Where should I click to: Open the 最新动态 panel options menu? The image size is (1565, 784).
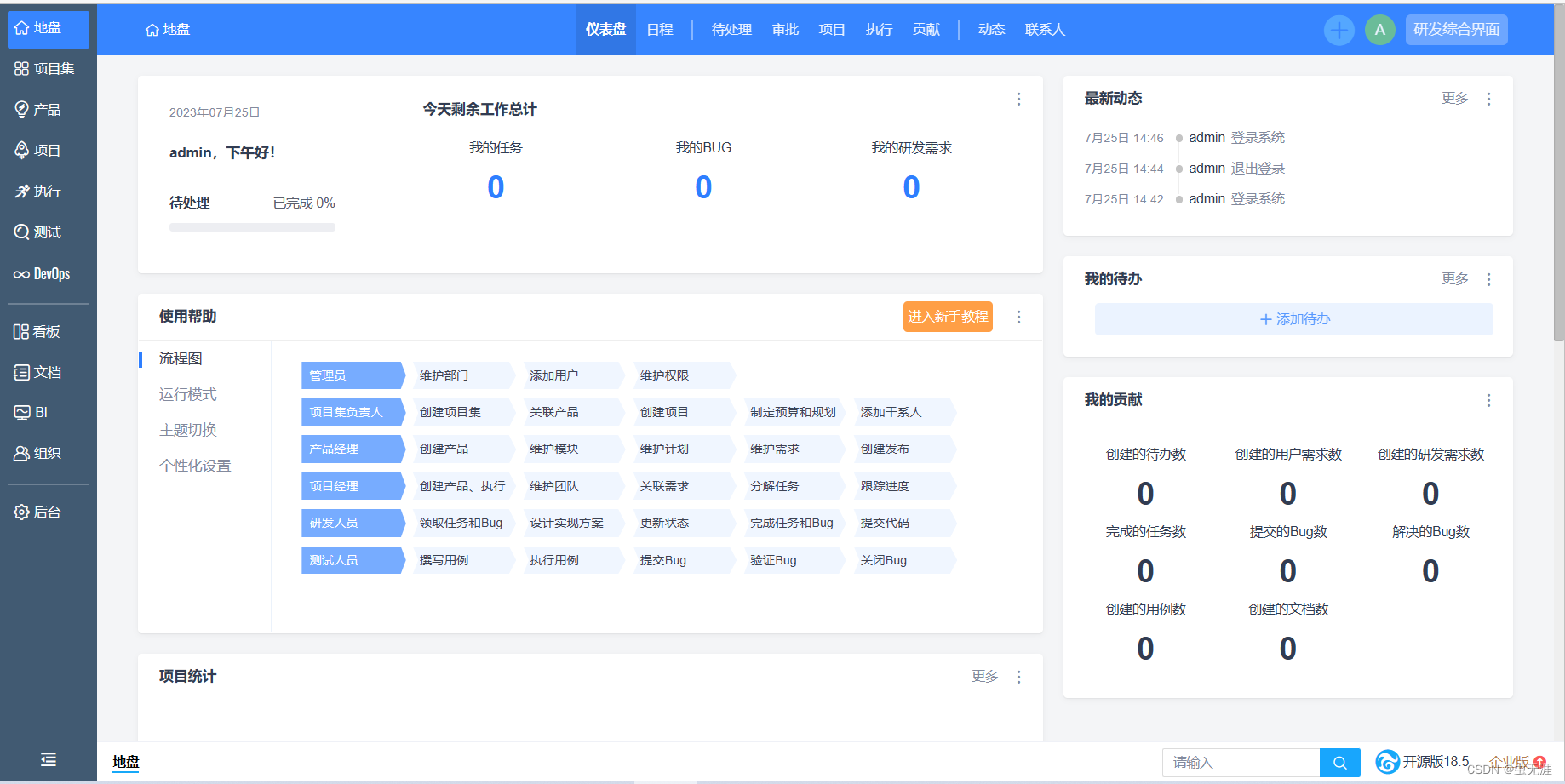(1488, 99)
